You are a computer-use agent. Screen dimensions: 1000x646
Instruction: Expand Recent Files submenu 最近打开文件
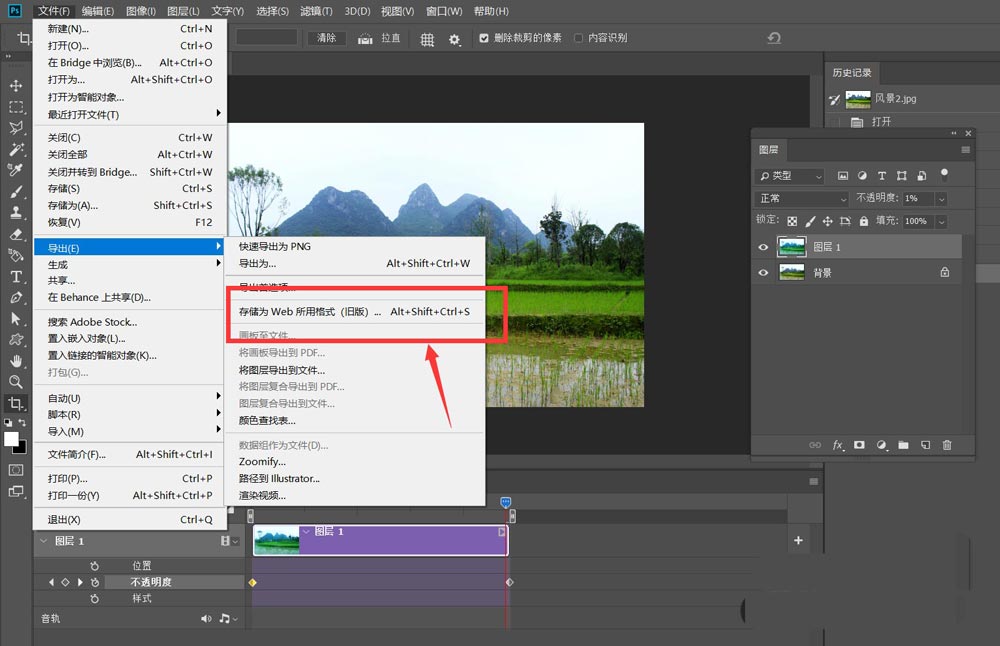(129, 115)
